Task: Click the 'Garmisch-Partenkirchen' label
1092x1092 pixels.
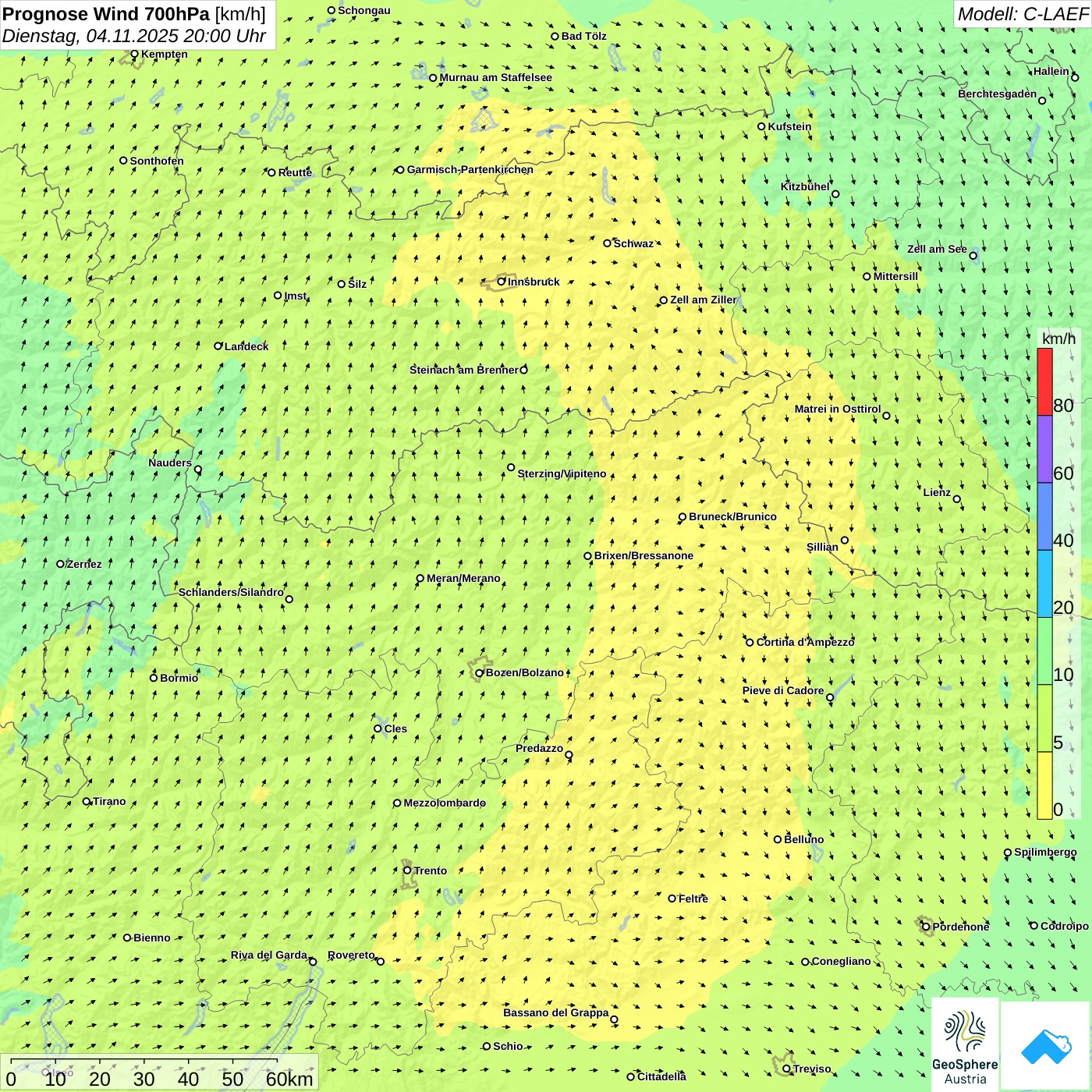Action: click(x=470, y=169)
